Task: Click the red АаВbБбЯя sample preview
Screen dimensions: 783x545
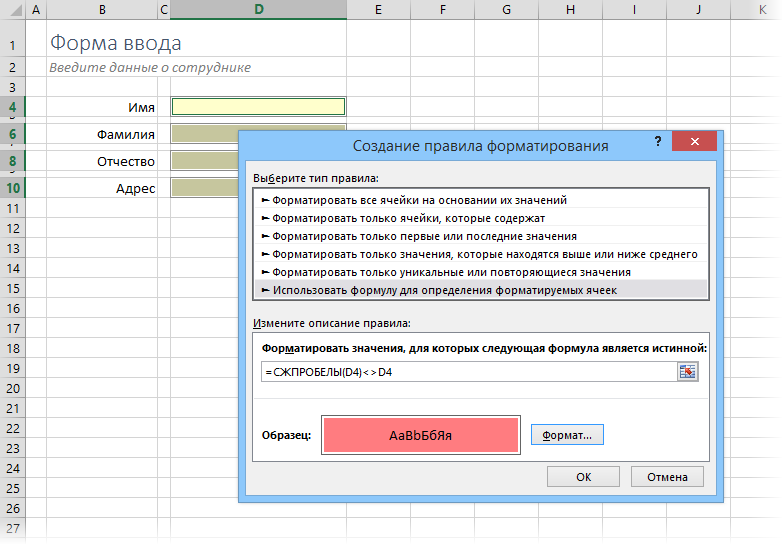Action: pos(420,435)
